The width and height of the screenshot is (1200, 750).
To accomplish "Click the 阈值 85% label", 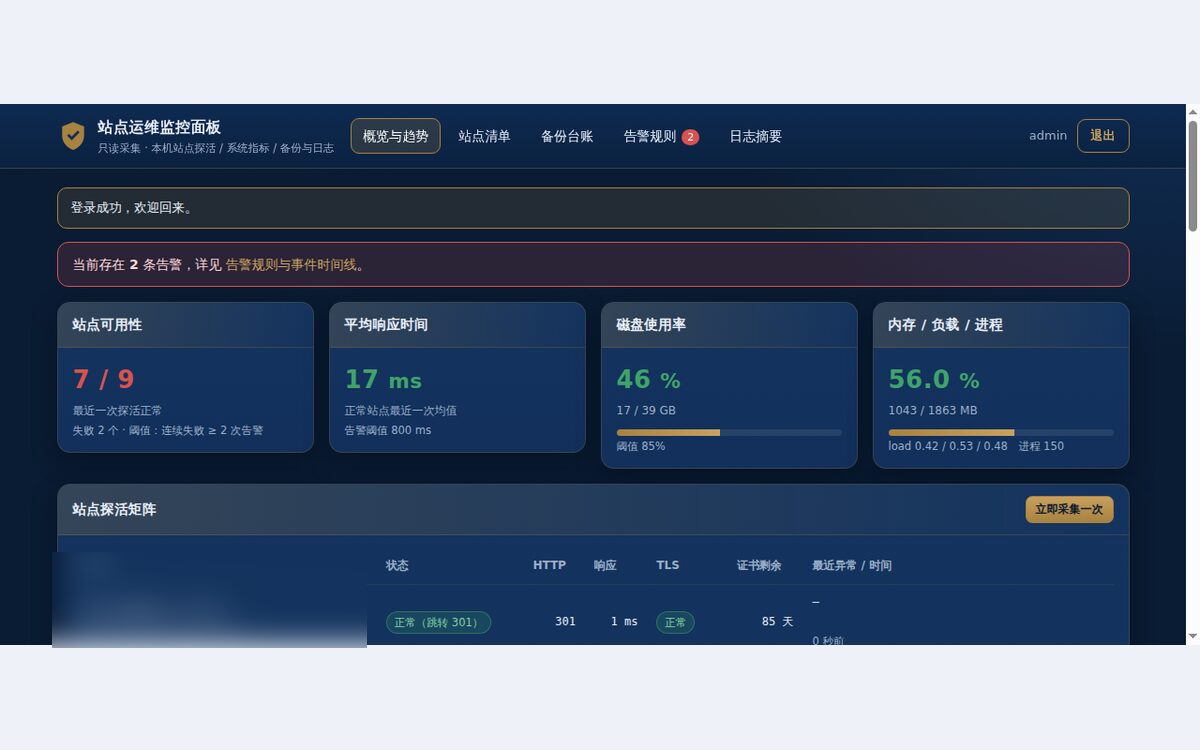I will pyautogui.click(x=641, y=446).
